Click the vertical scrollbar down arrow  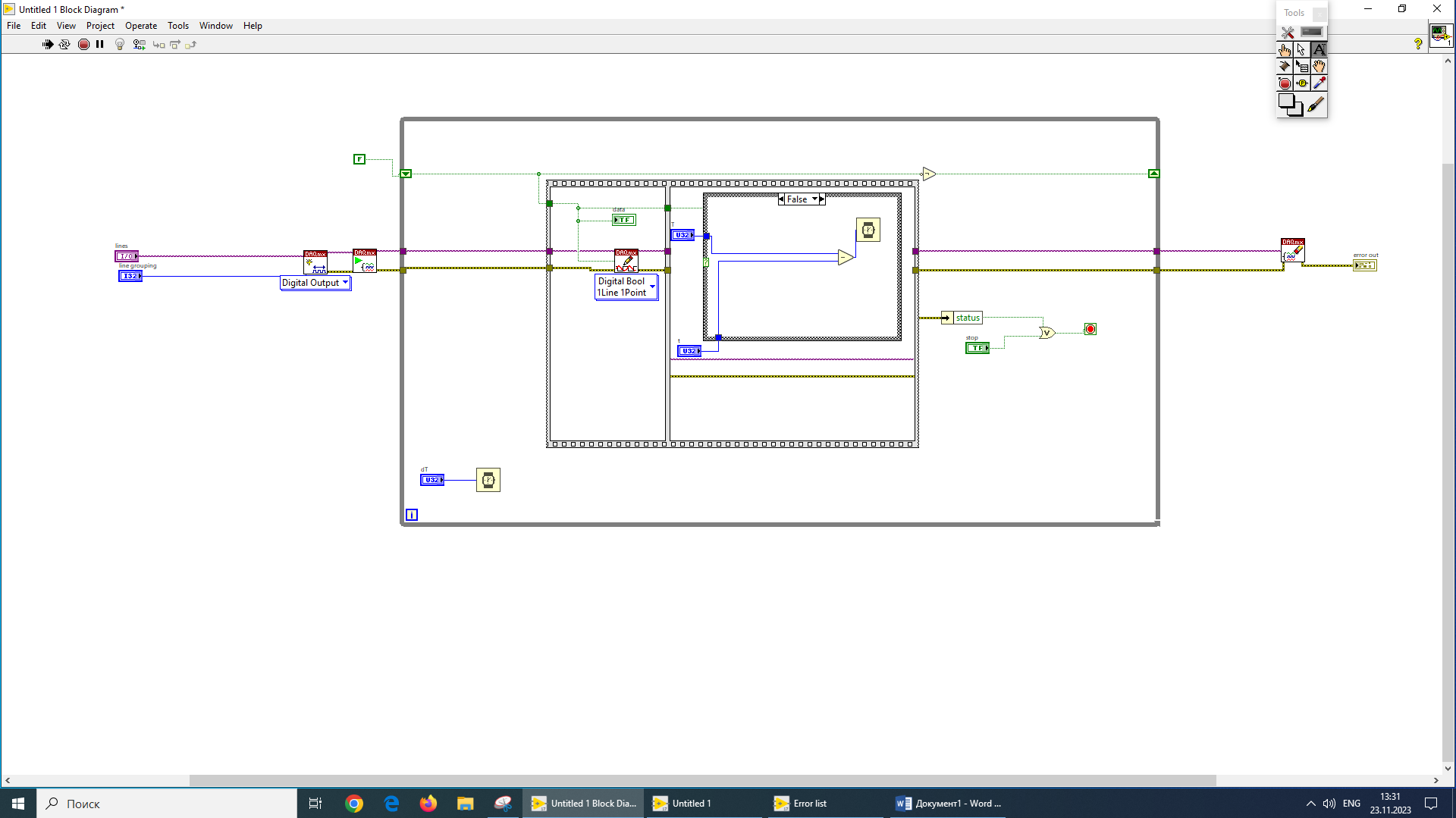(x=1448, y=768)
